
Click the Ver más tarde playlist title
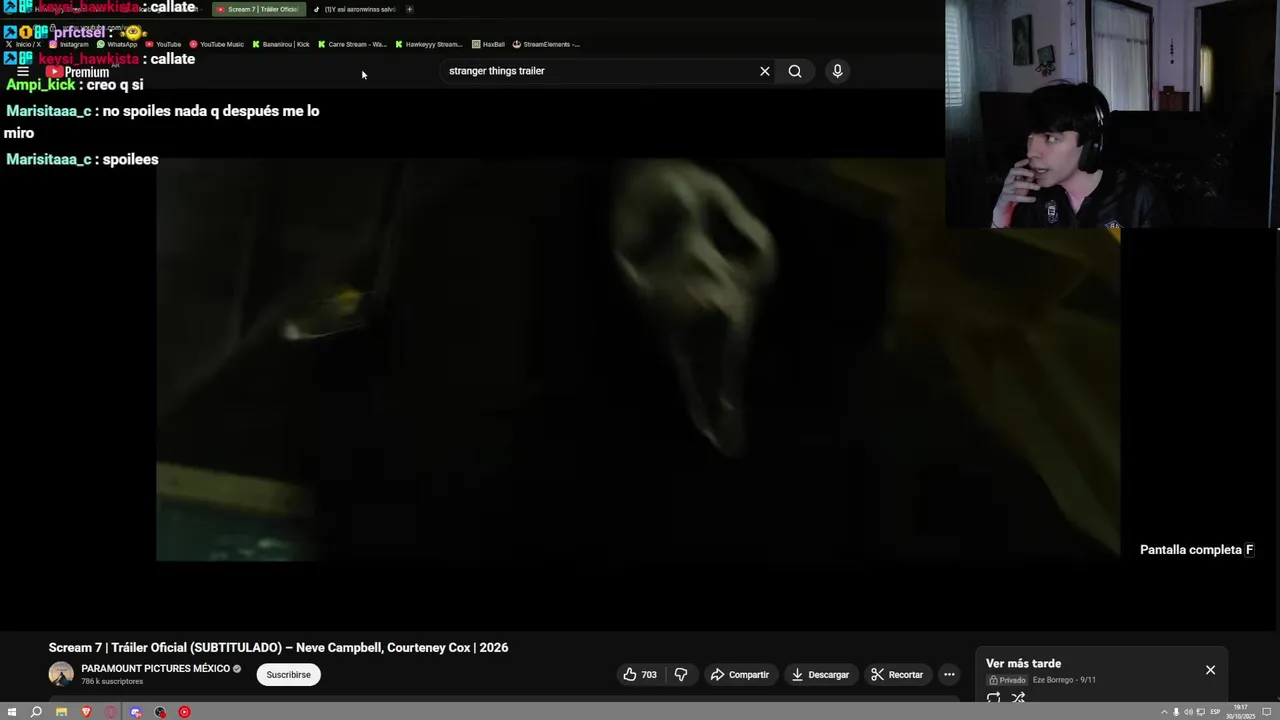point(1023,664)
